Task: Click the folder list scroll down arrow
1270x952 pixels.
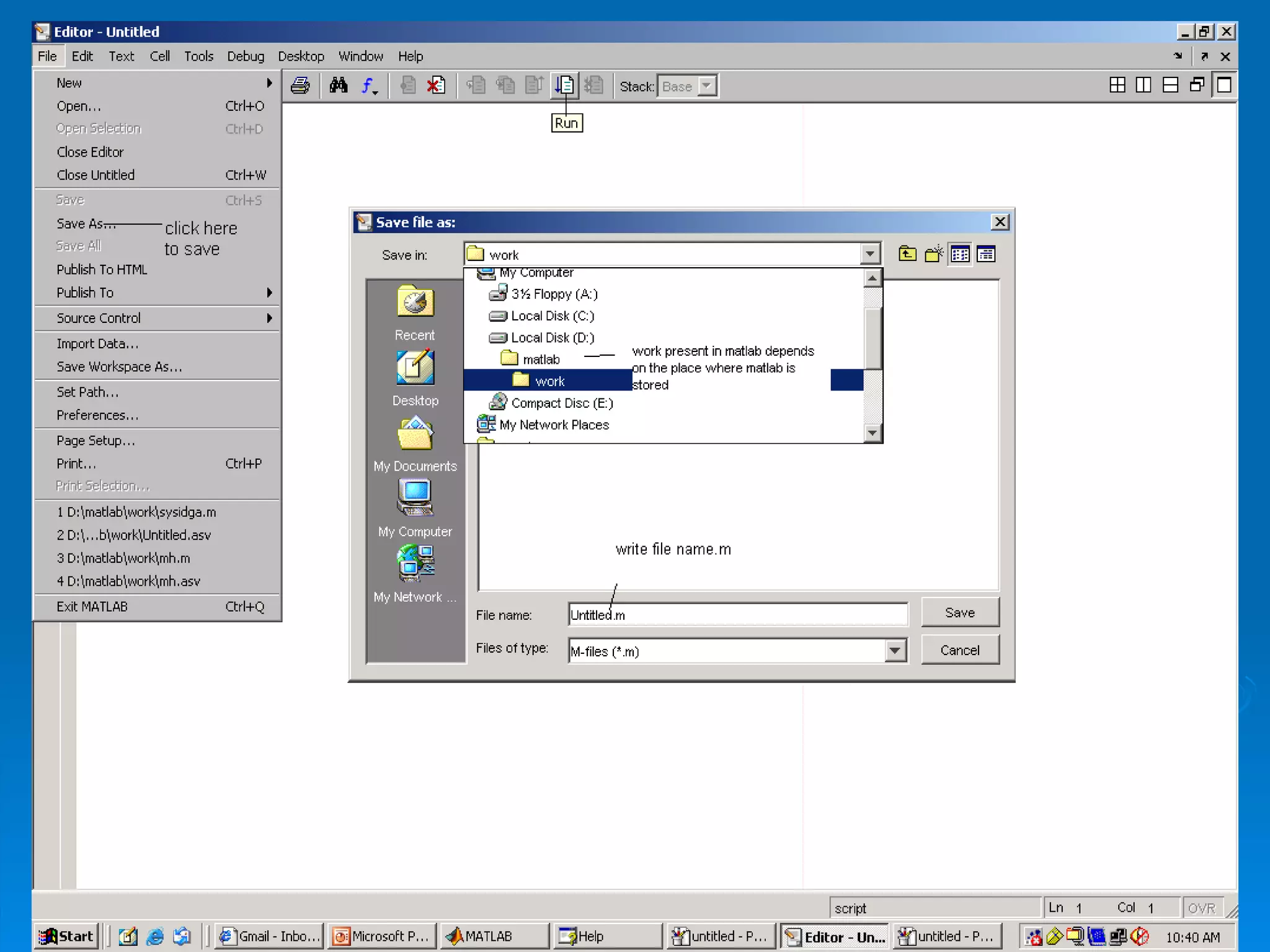Action: [x=873, y=433]
